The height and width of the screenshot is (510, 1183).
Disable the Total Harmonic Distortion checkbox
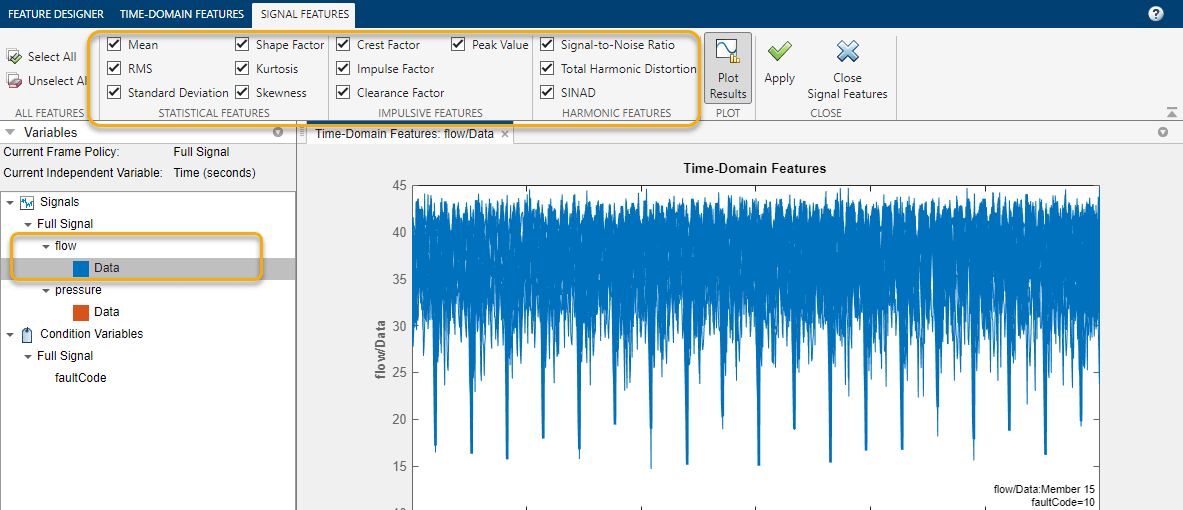click(547, 69)
